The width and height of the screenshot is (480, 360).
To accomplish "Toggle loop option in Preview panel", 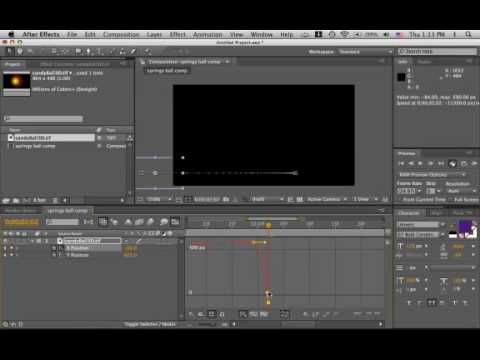I will [463, 163].
